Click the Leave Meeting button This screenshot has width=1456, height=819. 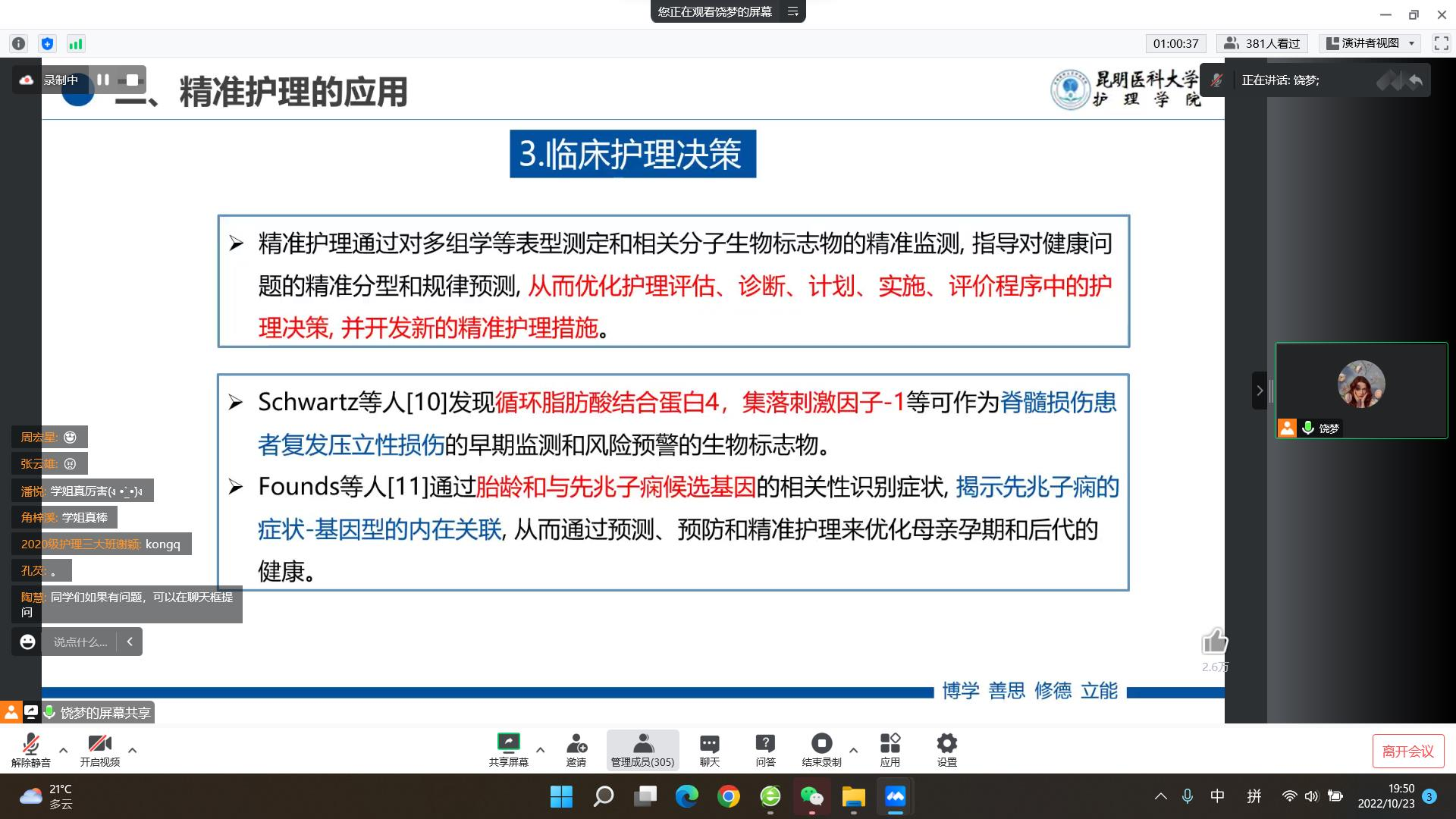coord(1407,751)
